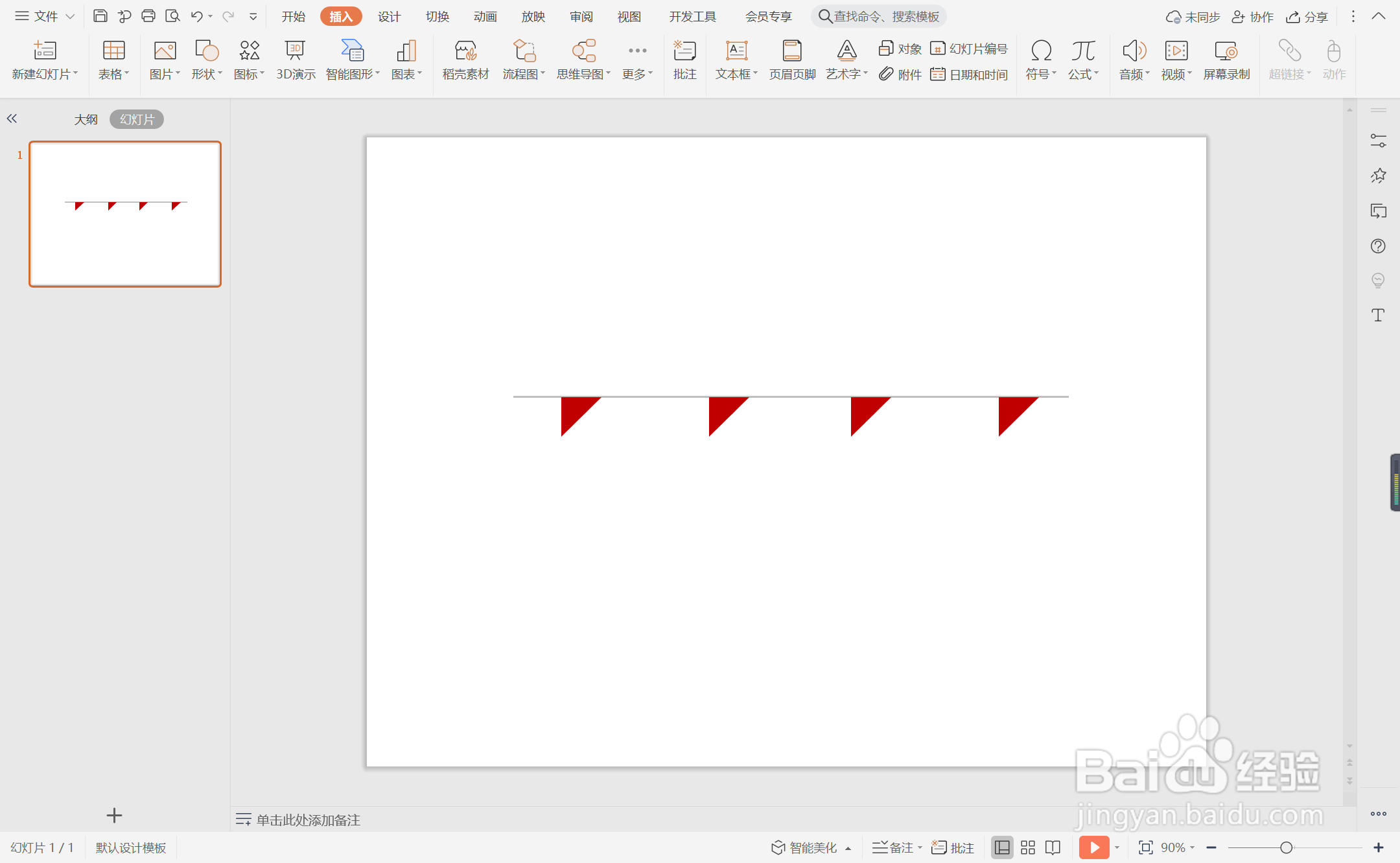Expand bottom-right three dots options
1400x863 pixels.
point(1379,814)
